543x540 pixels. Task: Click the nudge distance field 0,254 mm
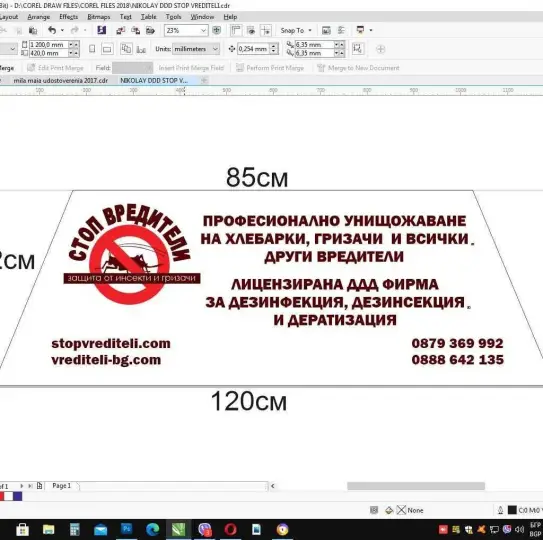tap(253, 49)
